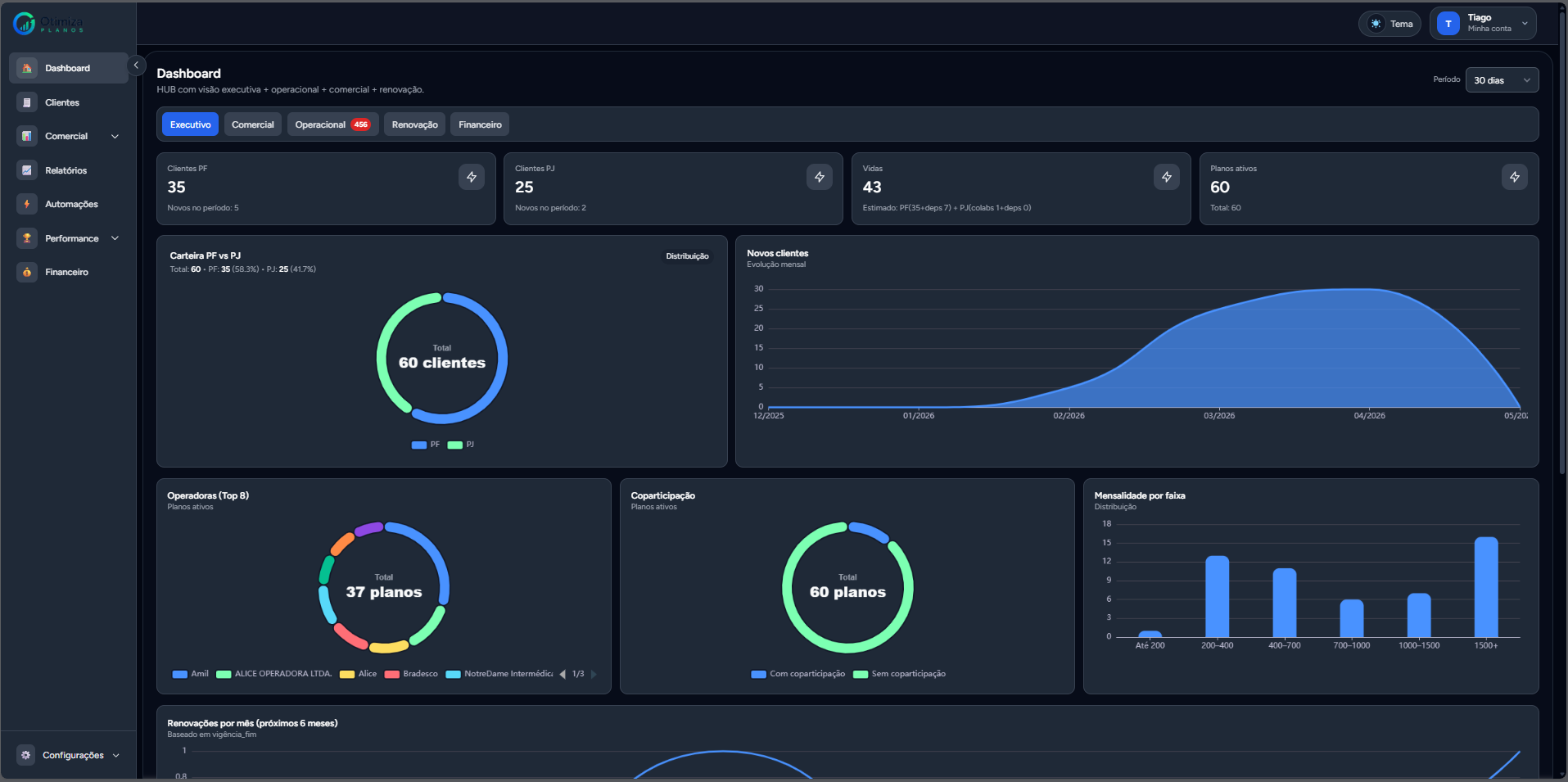Image resolution: width=1568 pixels, height=782 pixels.
Task: Switch to the Operacional tab
Action: [x=332, y=124]
